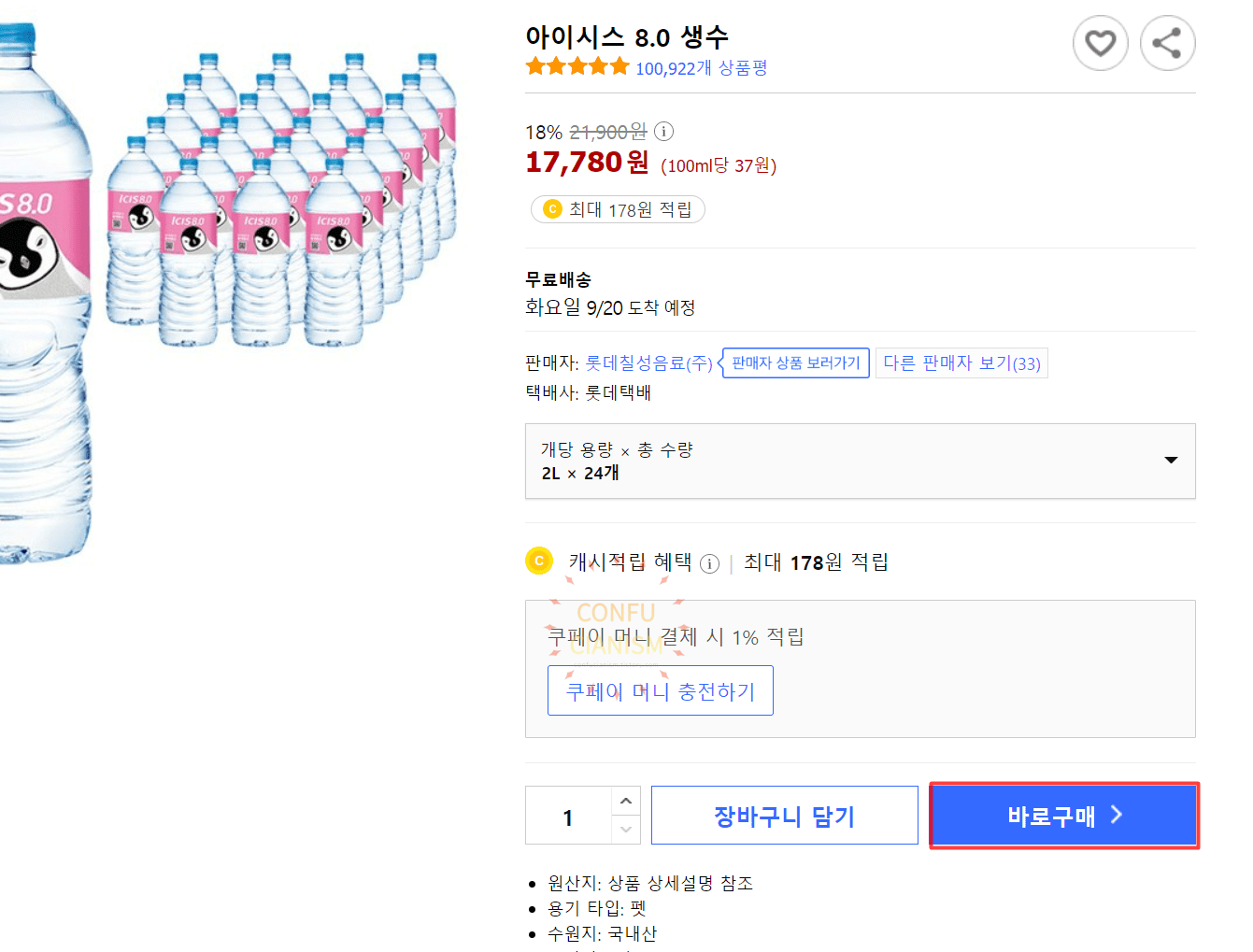Screen dimensions: 1253x952
Task: Open 100,922개 상품평 reviews link
Action: point(701,68)
